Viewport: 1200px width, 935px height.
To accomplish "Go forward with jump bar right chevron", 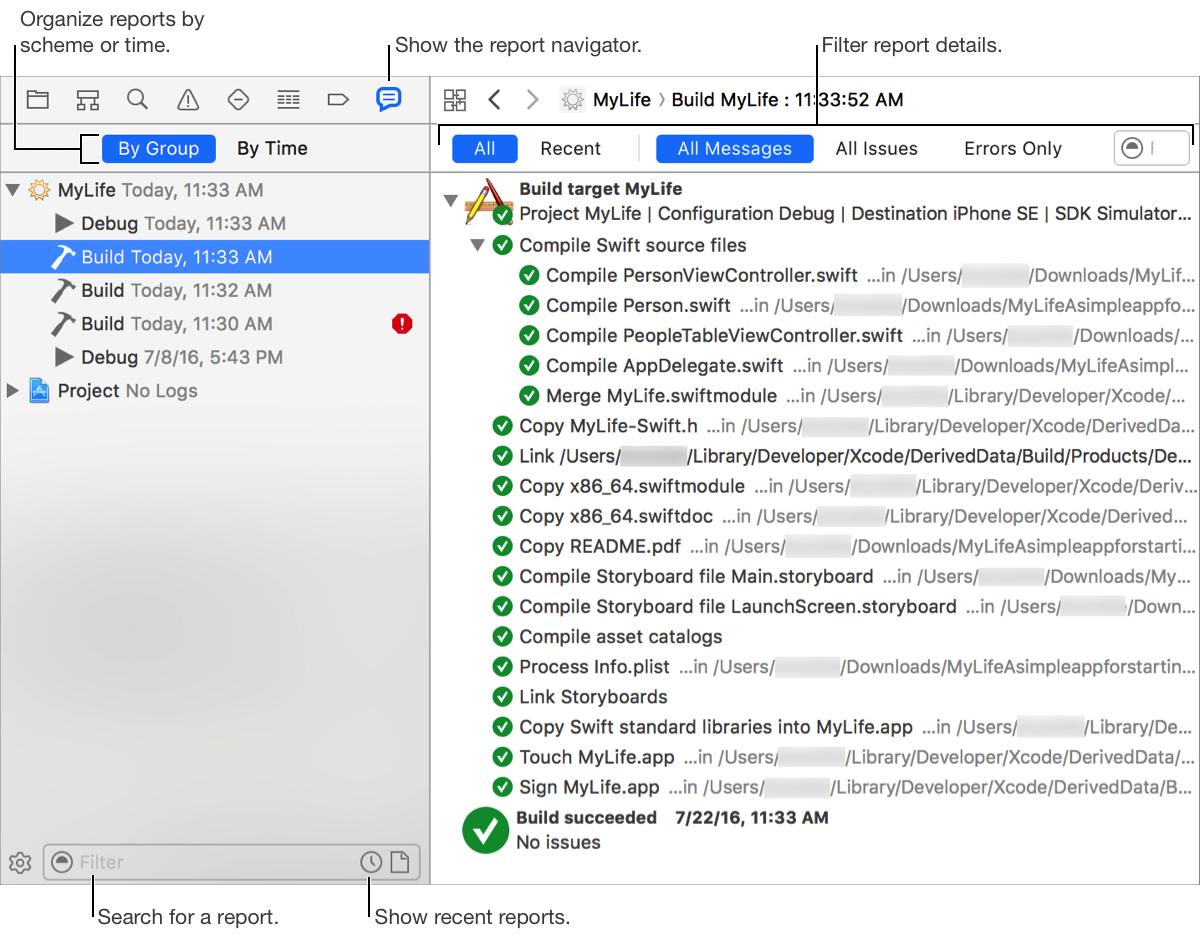I will click(x=532, y=99).
